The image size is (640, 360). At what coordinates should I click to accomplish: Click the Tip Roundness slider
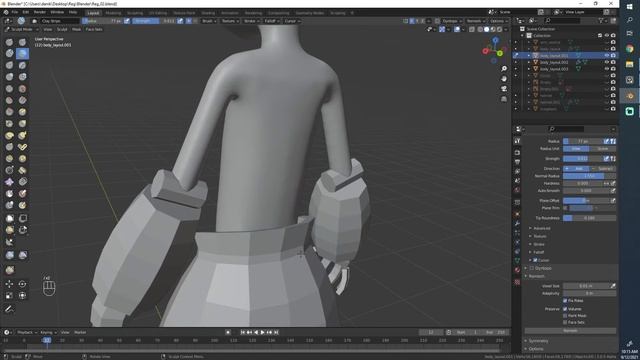(589, 218)
